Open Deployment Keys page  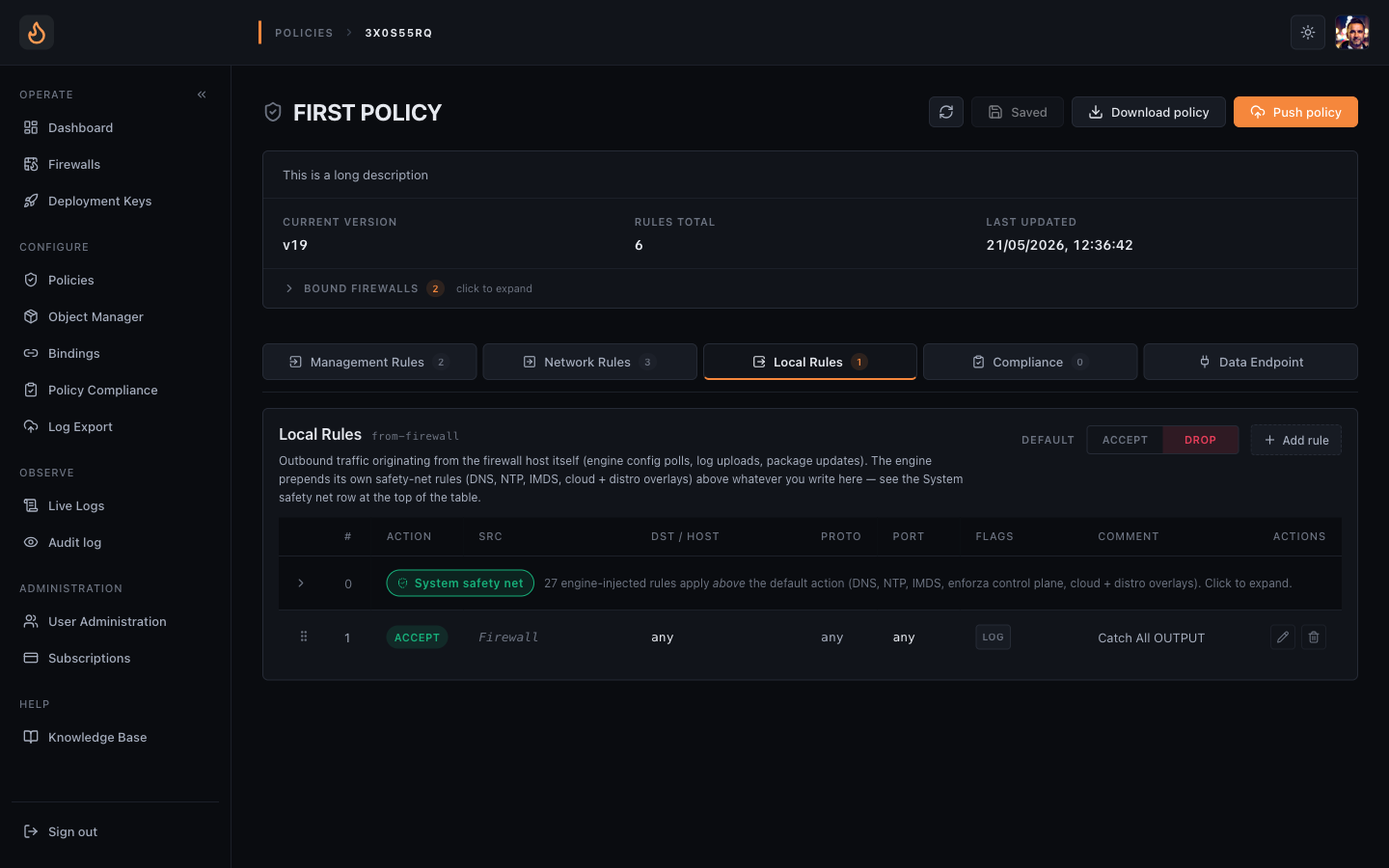pos(115,201)
